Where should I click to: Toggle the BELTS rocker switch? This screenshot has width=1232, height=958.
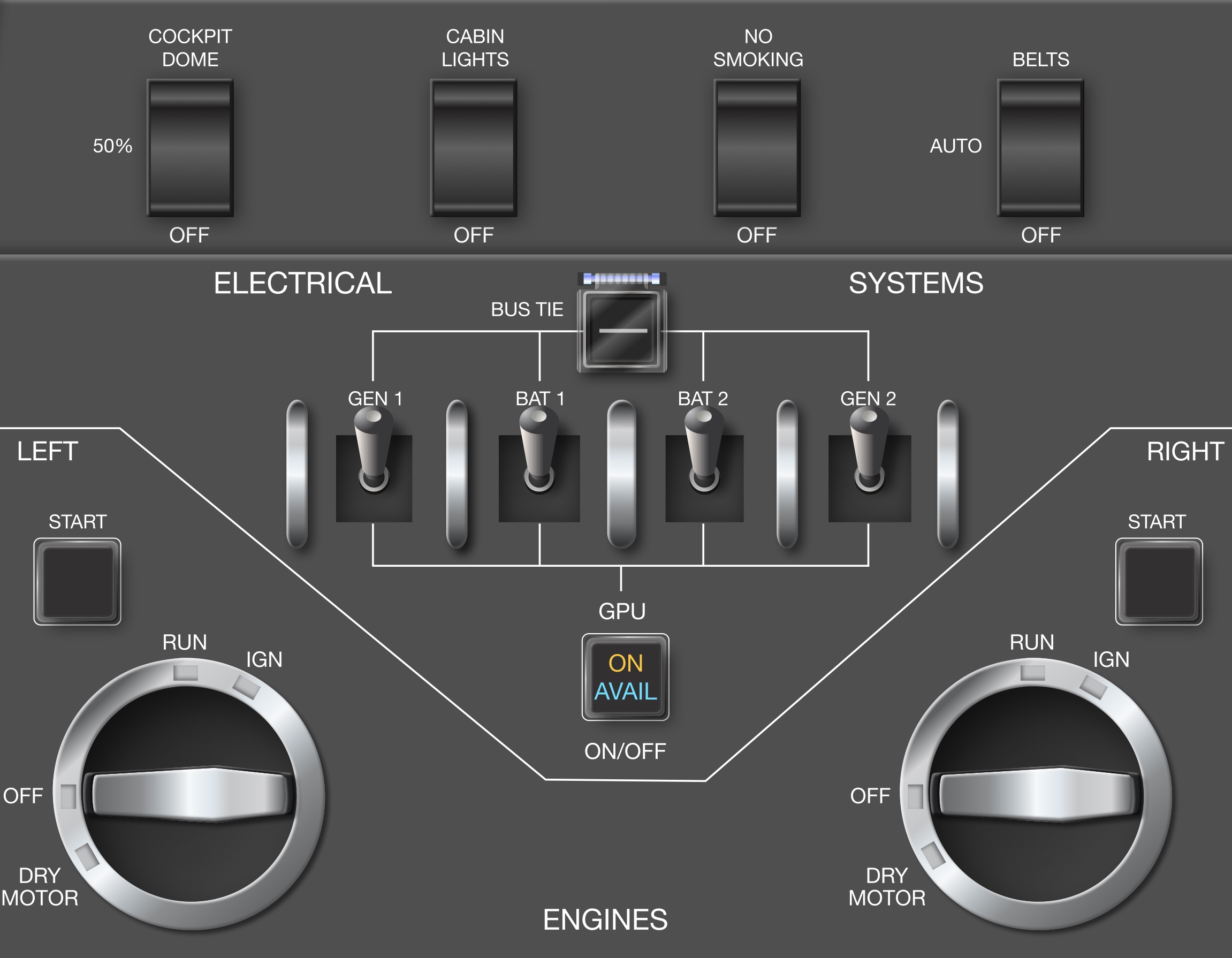(1041, 148)
